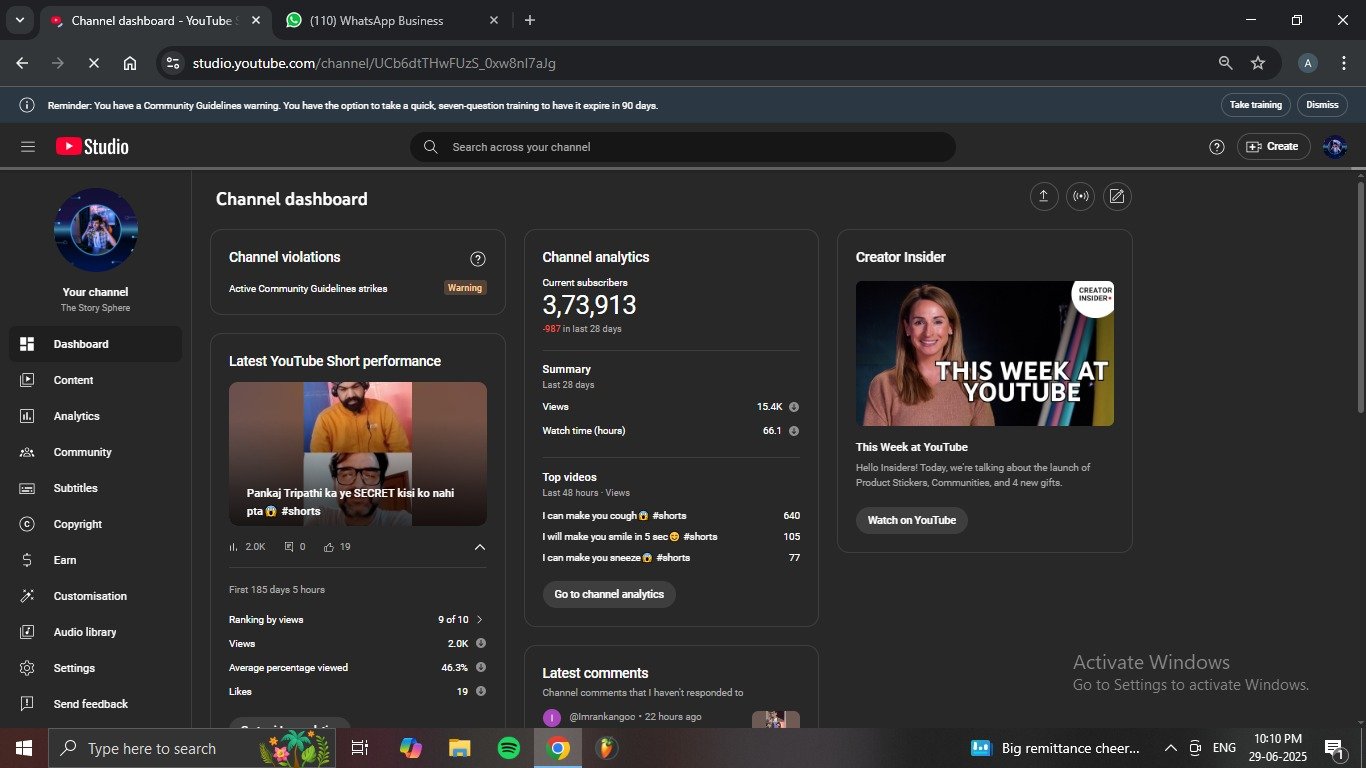
Task: Open 'I can make you cough' video
Action: 614,516
